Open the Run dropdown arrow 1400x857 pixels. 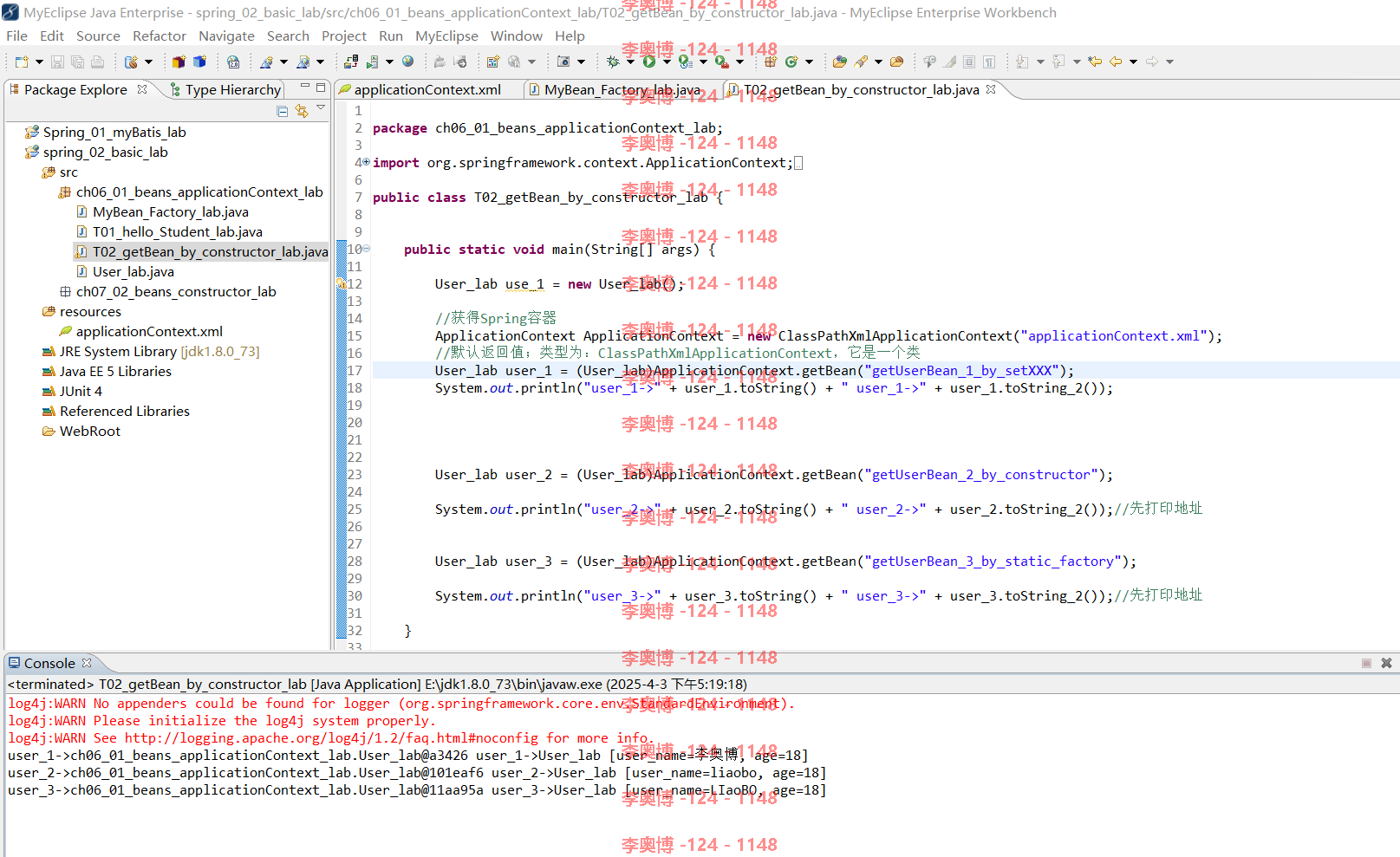coord(667,62)
